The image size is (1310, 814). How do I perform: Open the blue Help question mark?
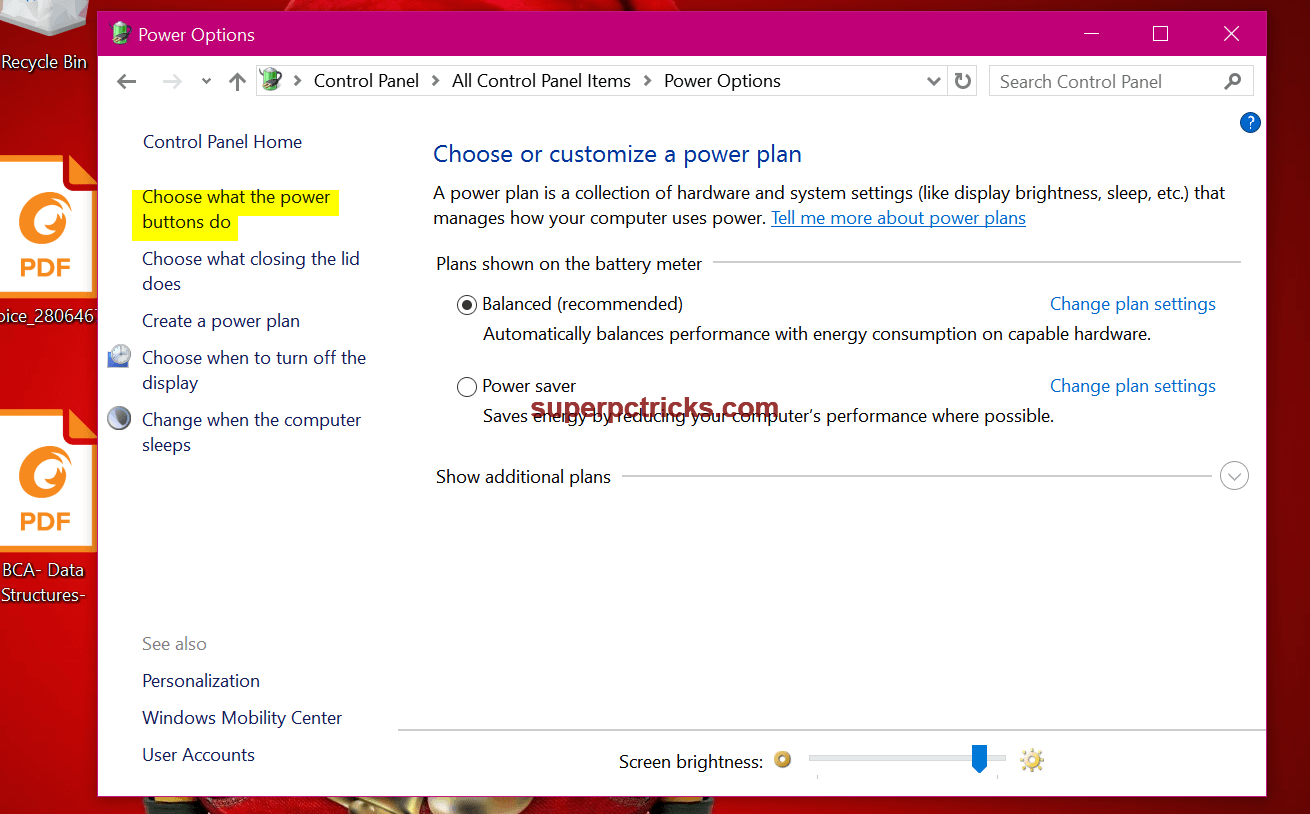[x=1250, y=122]
